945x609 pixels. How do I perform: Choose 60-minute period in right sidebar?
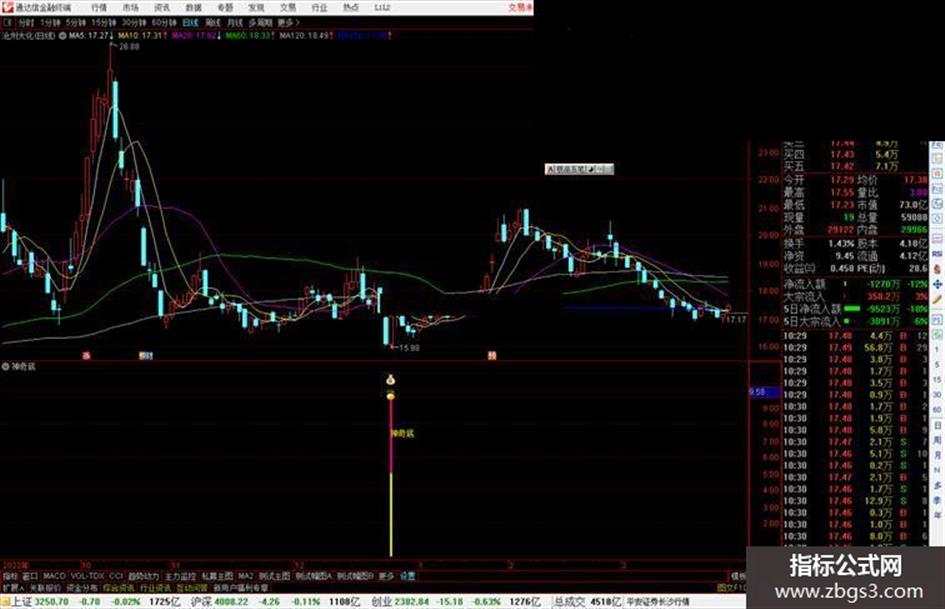click(x=937, y=410)
